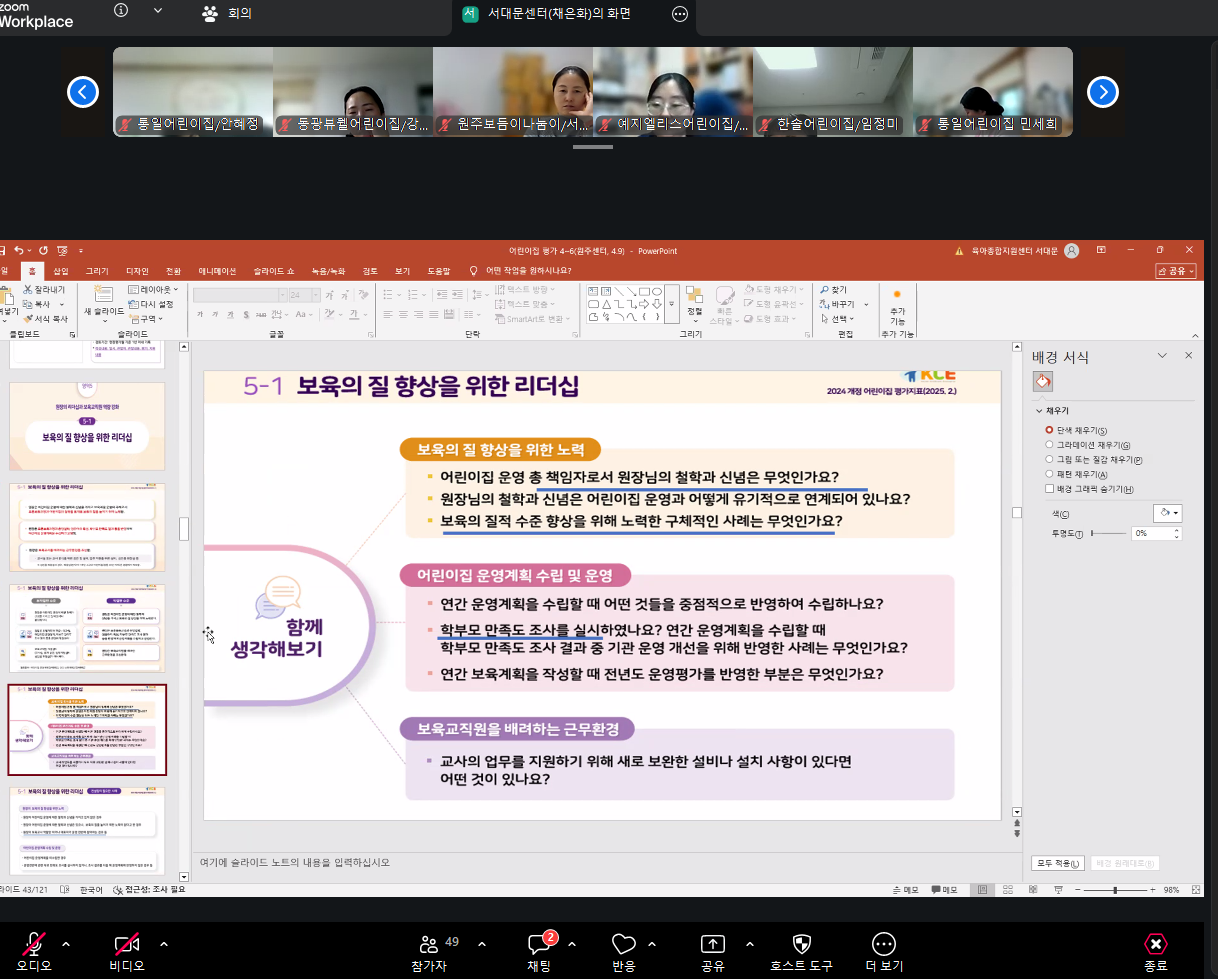1218x979 pixels.
Task: Collapse the fill section expander
Action: [1038, 411]
